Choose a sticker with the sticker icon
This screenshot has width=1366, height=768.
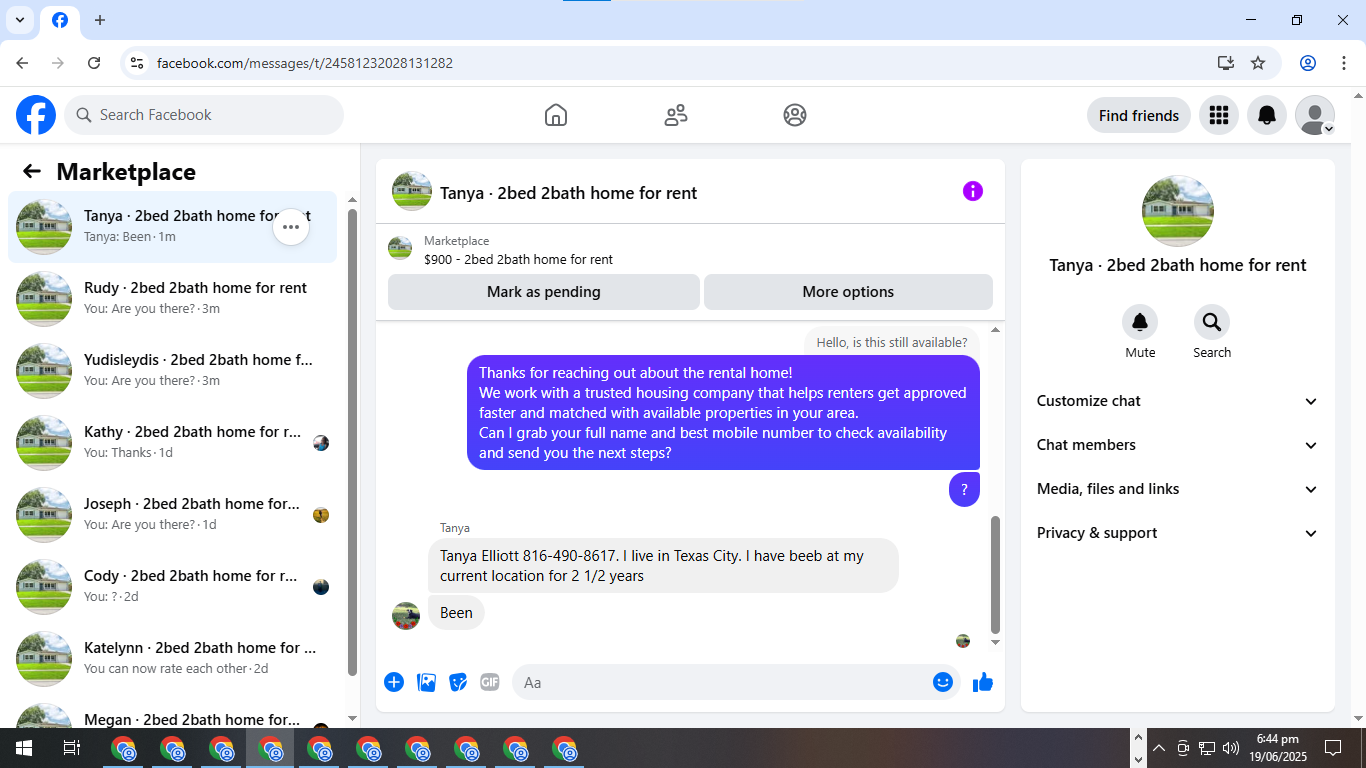pyautogui.click(x=458, y=682)
